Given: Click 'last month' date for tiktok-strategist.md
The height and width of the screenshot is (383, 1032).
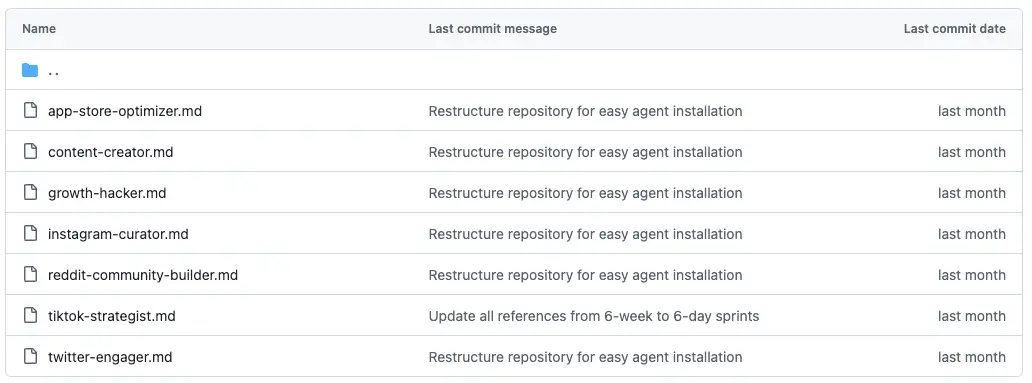Looking at the screenshot, I should [971, 316].
